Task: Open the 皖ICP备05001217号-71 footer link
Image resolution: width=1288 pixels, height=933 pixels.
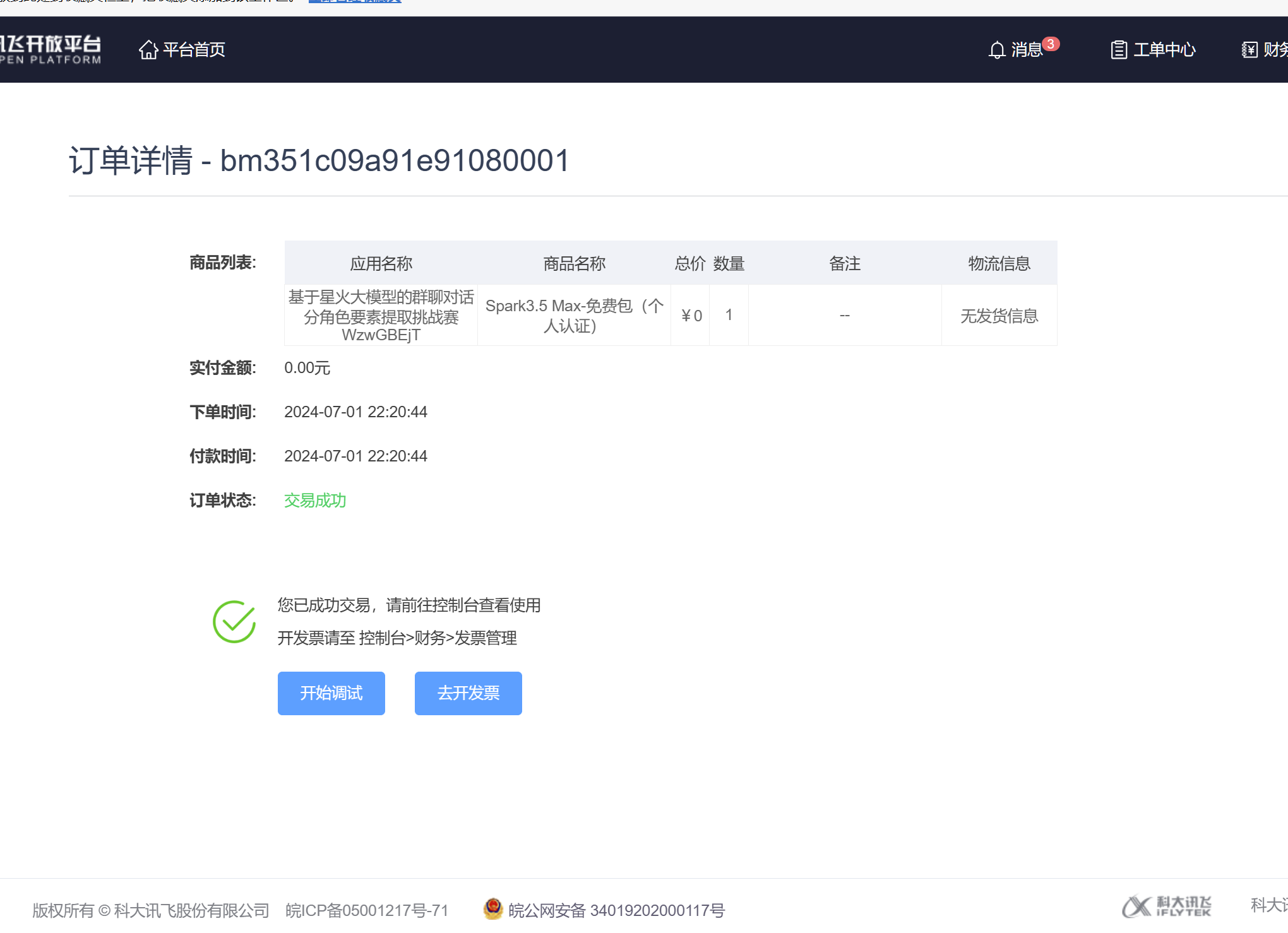Action: pos(367,910)
